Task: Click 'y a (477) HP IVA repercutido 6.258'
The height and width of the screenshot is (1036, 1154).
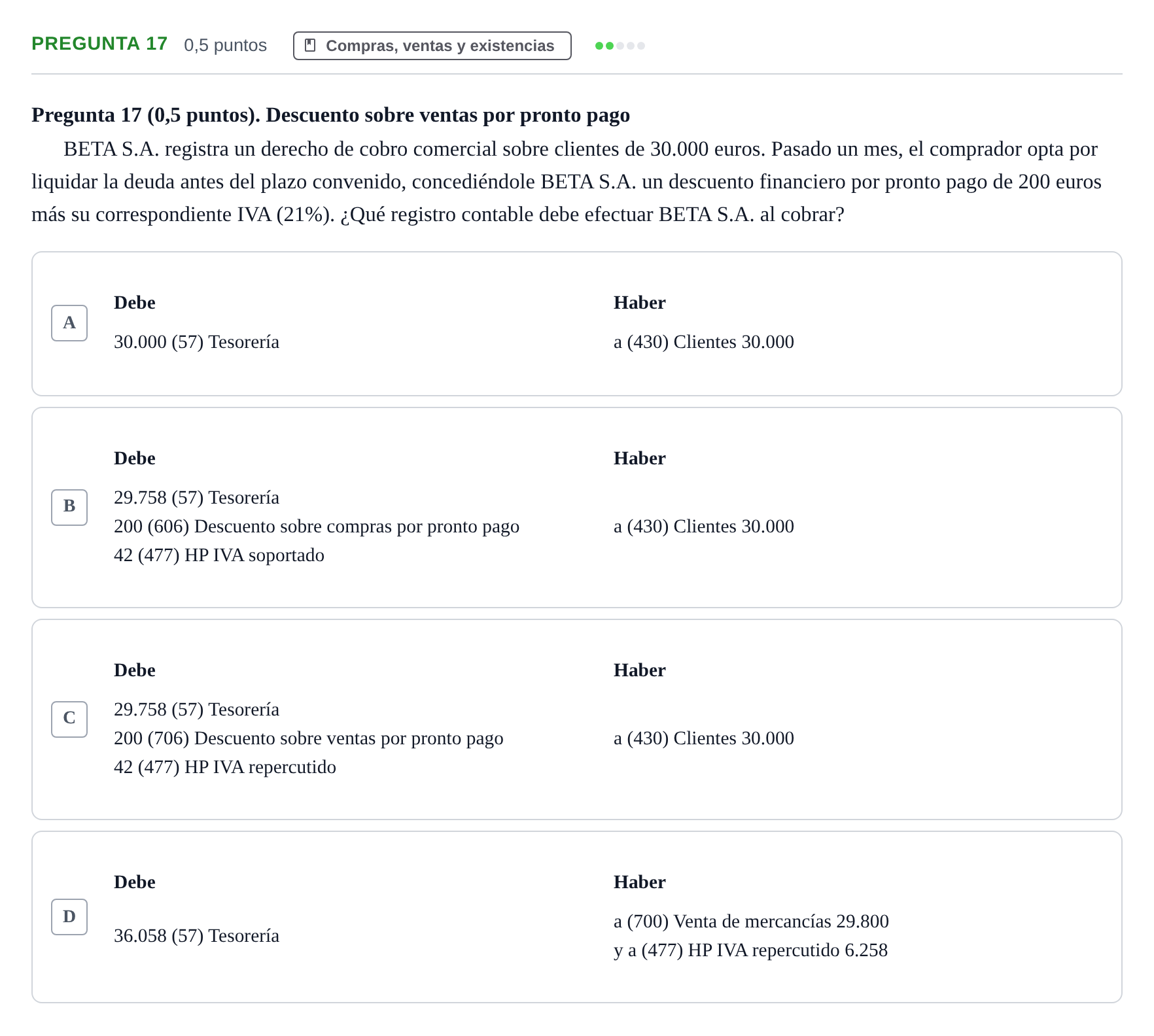Action: tap(750, 950)
